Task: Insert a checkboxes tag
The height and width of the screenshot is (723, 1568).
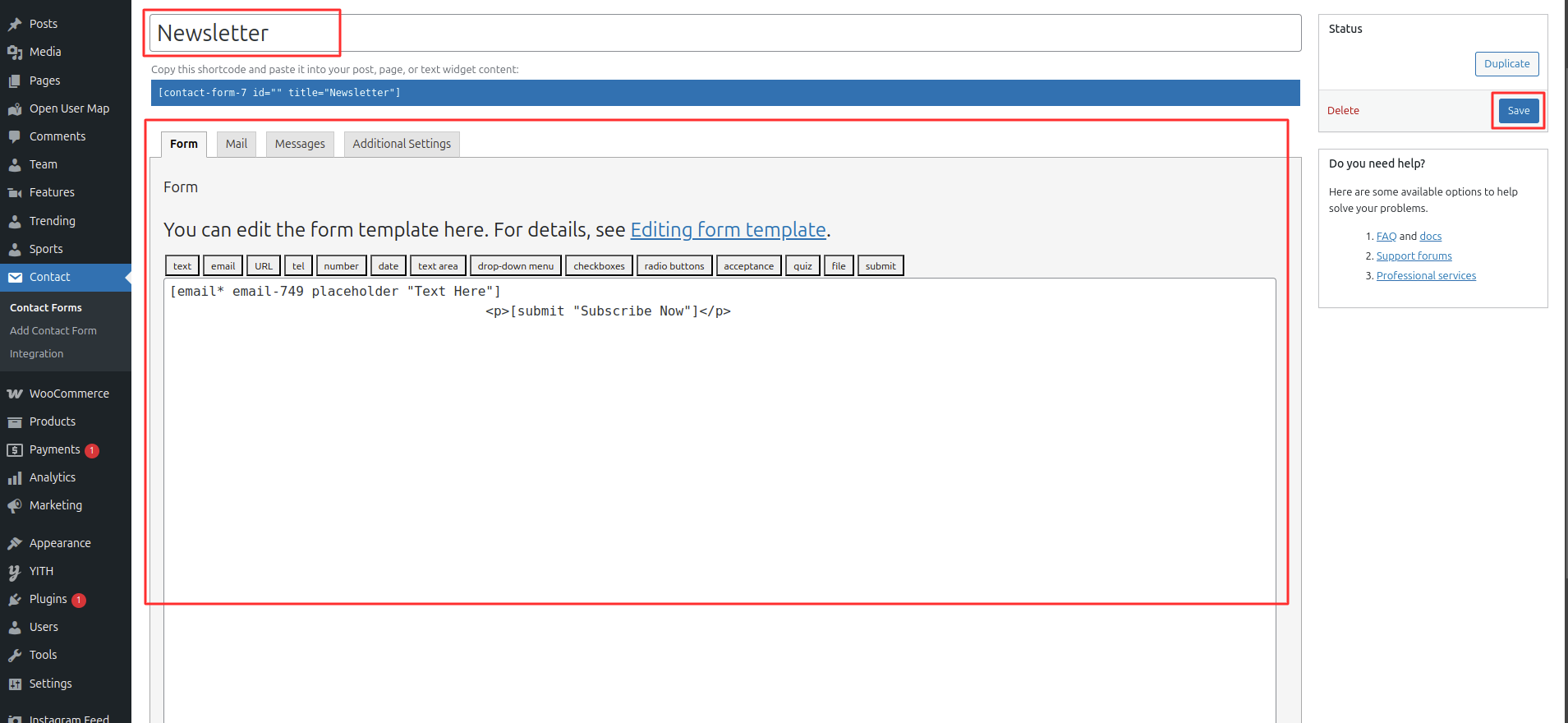Action: click(x=599, y=265)
